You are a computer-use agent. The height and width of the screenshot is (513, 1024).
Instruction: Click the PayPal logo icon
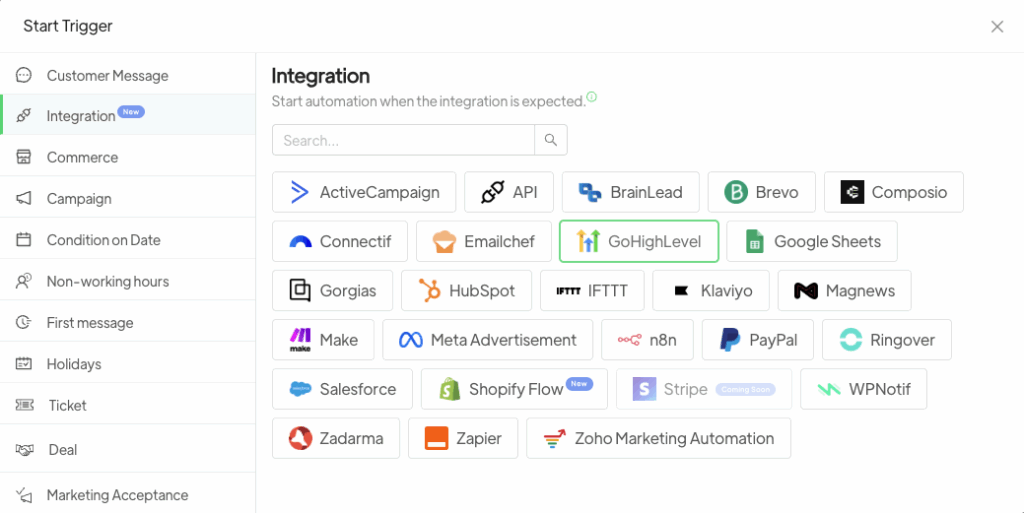pyautogui.click(x=730, y=340)
